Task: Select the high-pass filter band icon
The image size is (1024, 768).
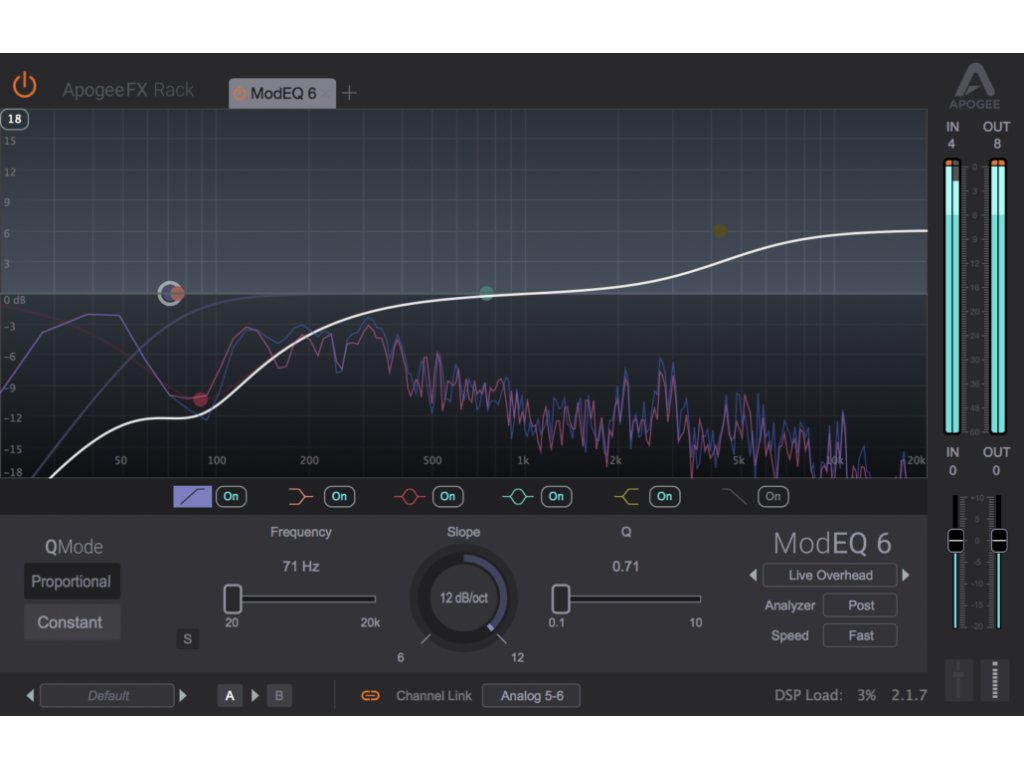Action: tap(192, 496)
